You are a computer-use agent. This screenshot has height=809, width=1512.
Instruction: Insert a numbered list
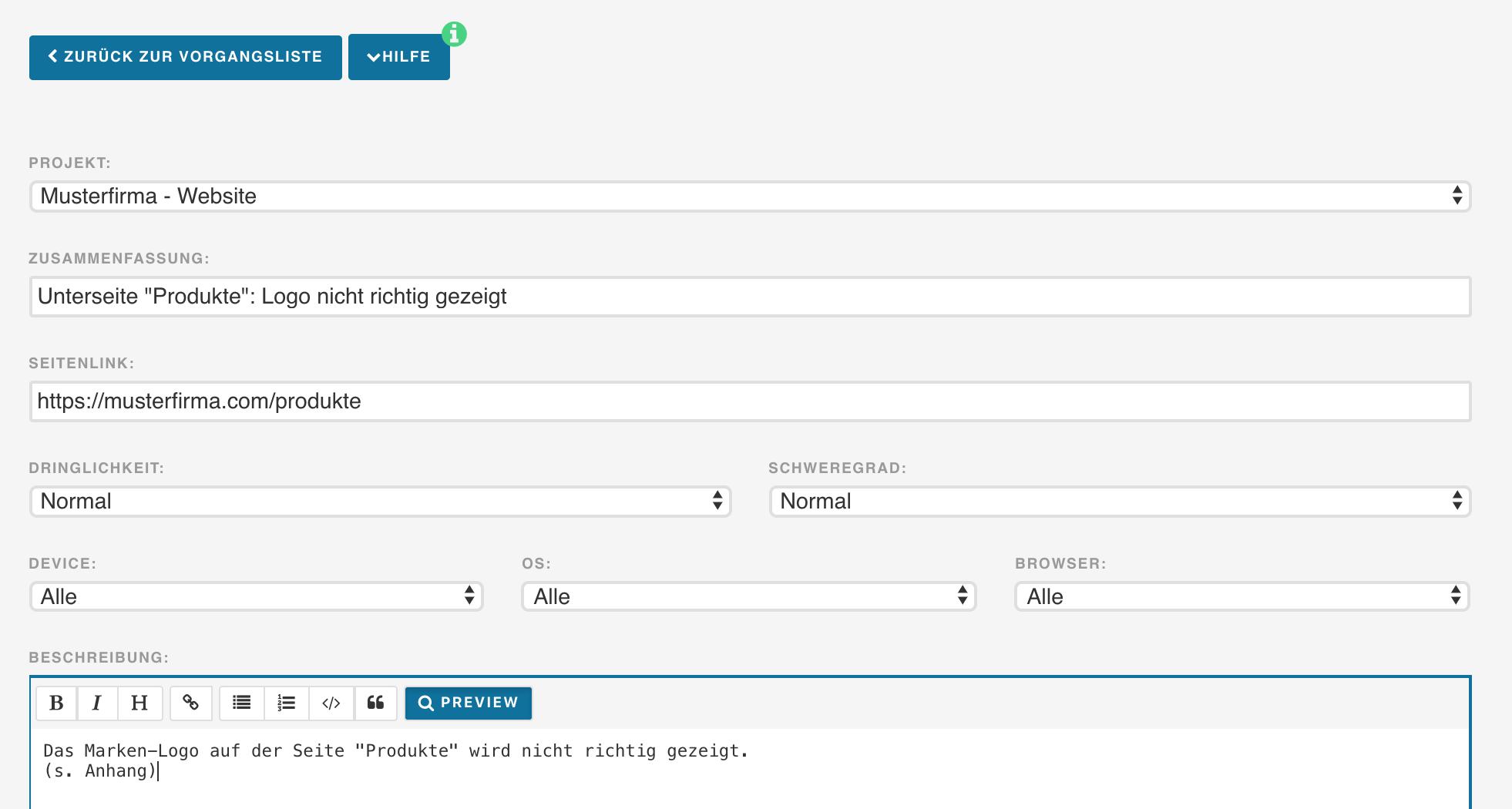click(287, 703)
